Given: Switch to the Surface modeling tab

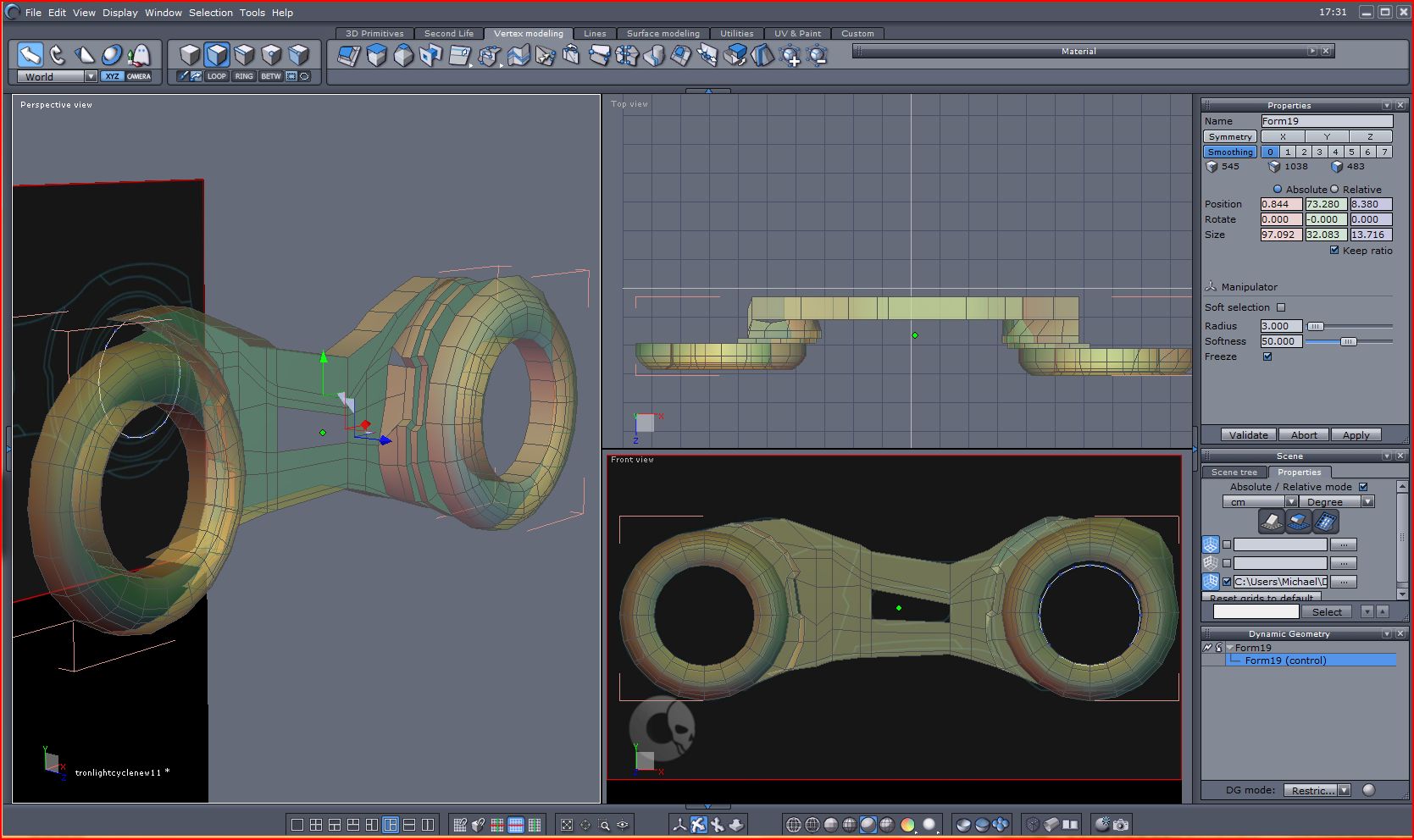Looking at the screenshot, I should click(x=663, y=34).
